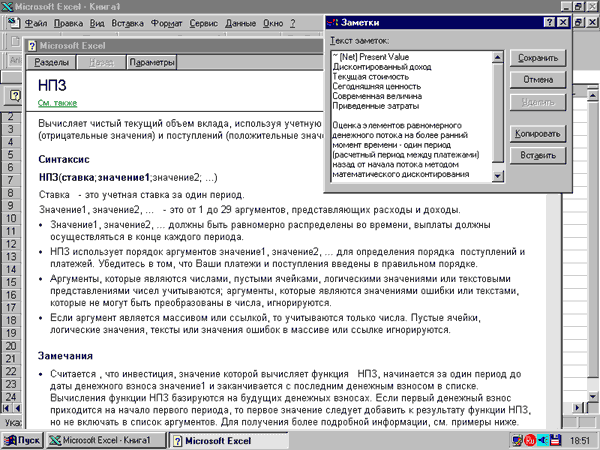Click the worksheet horizontal scroll right arrow
600x450 pixels.
[x=578, y=408]
